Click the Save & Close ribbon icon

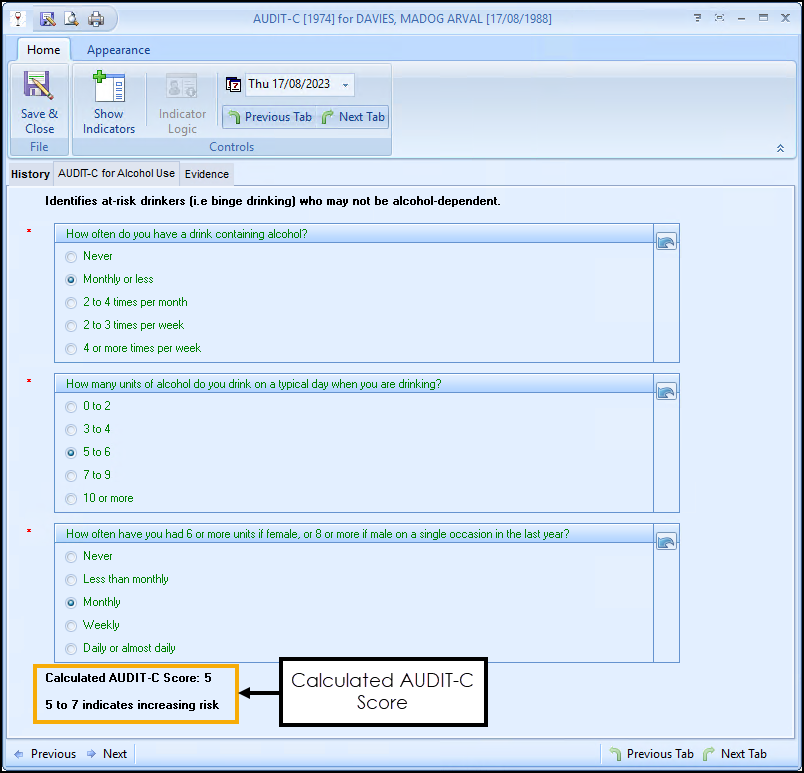point(39,103)
